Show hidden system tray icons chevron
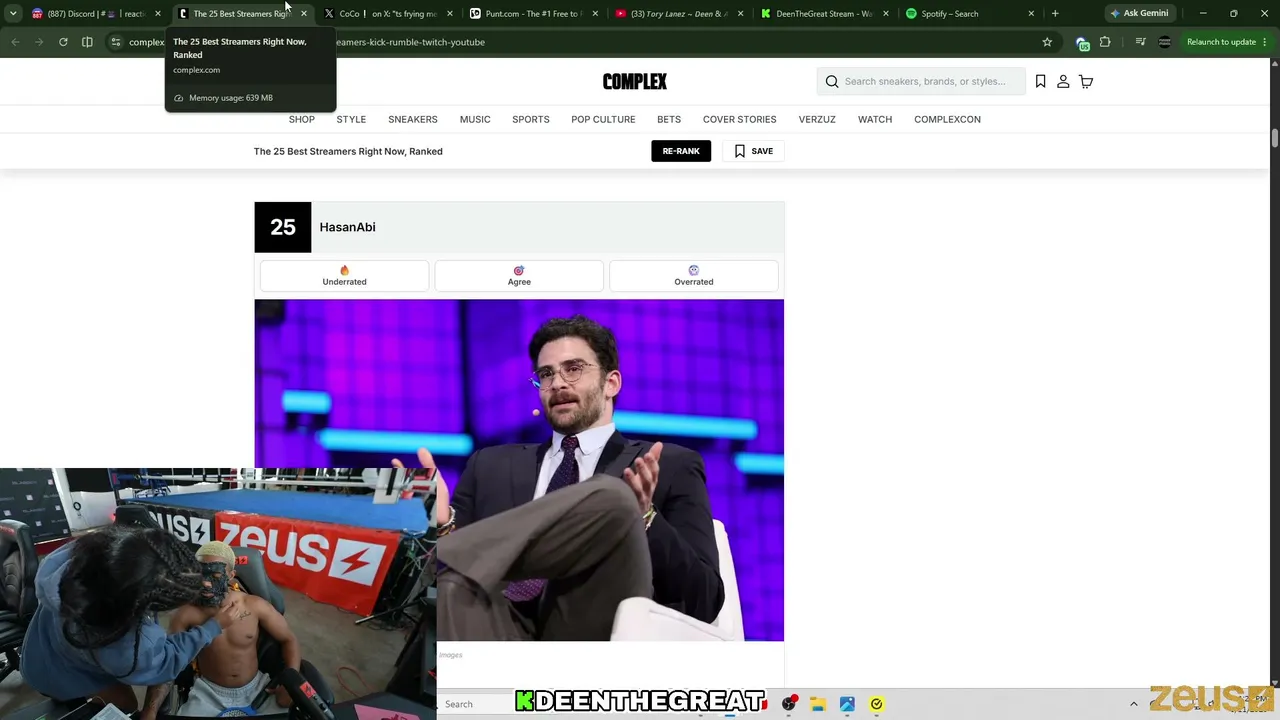This screenshot has width=1280, height=720. [x=1133, y=704]
